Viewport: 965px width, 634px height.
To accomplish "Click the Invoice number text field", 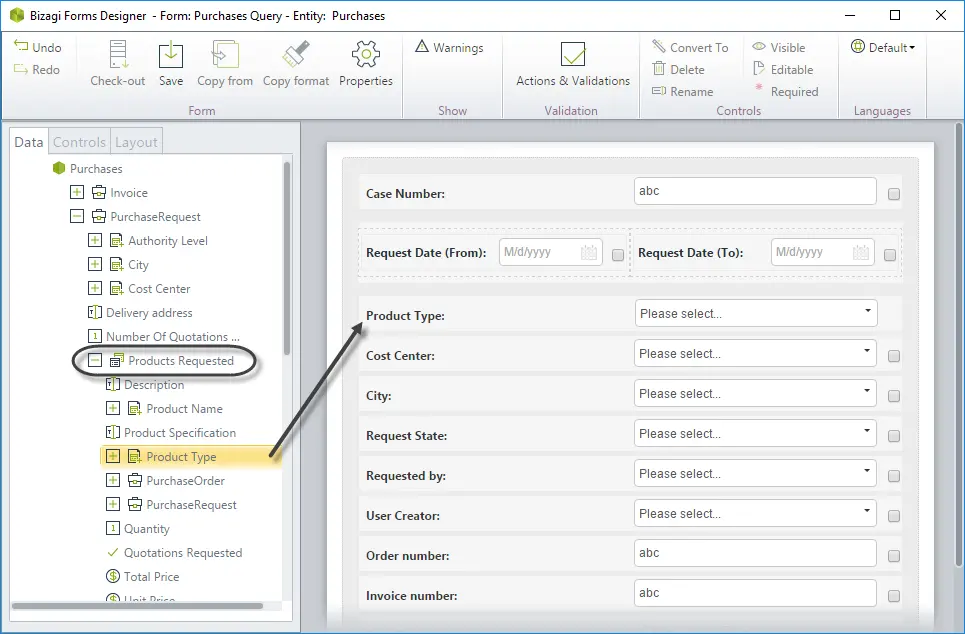I will pos(755,593).
